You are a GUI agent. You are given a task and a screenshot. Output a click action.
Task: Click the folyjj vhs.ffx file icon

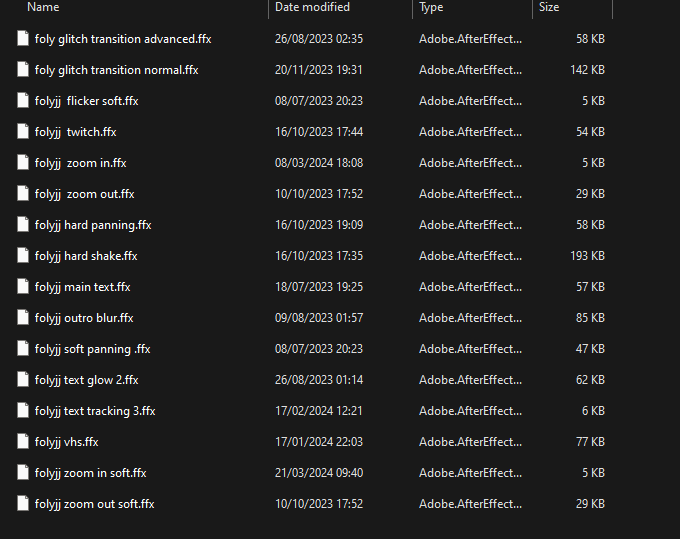coord(23,441)
